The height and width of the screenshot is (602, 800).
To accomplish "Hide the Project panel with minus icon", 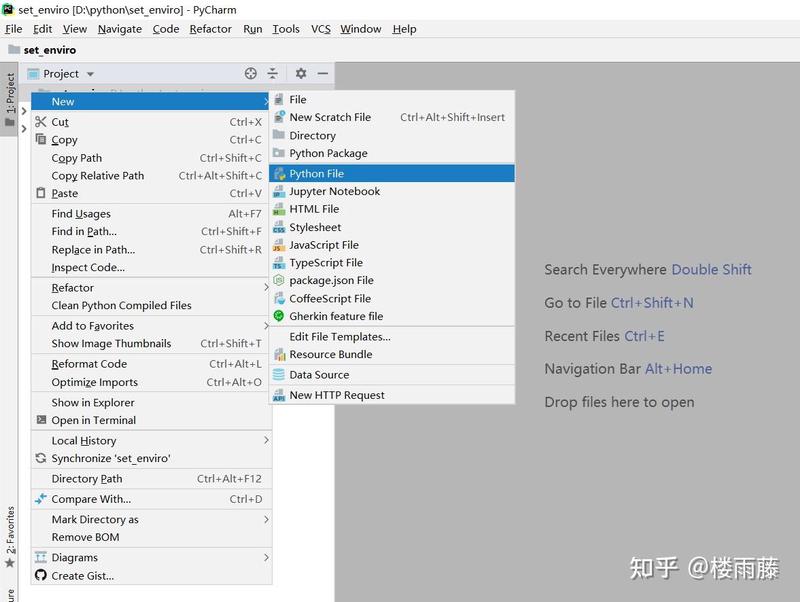I will tap(322, 73).
